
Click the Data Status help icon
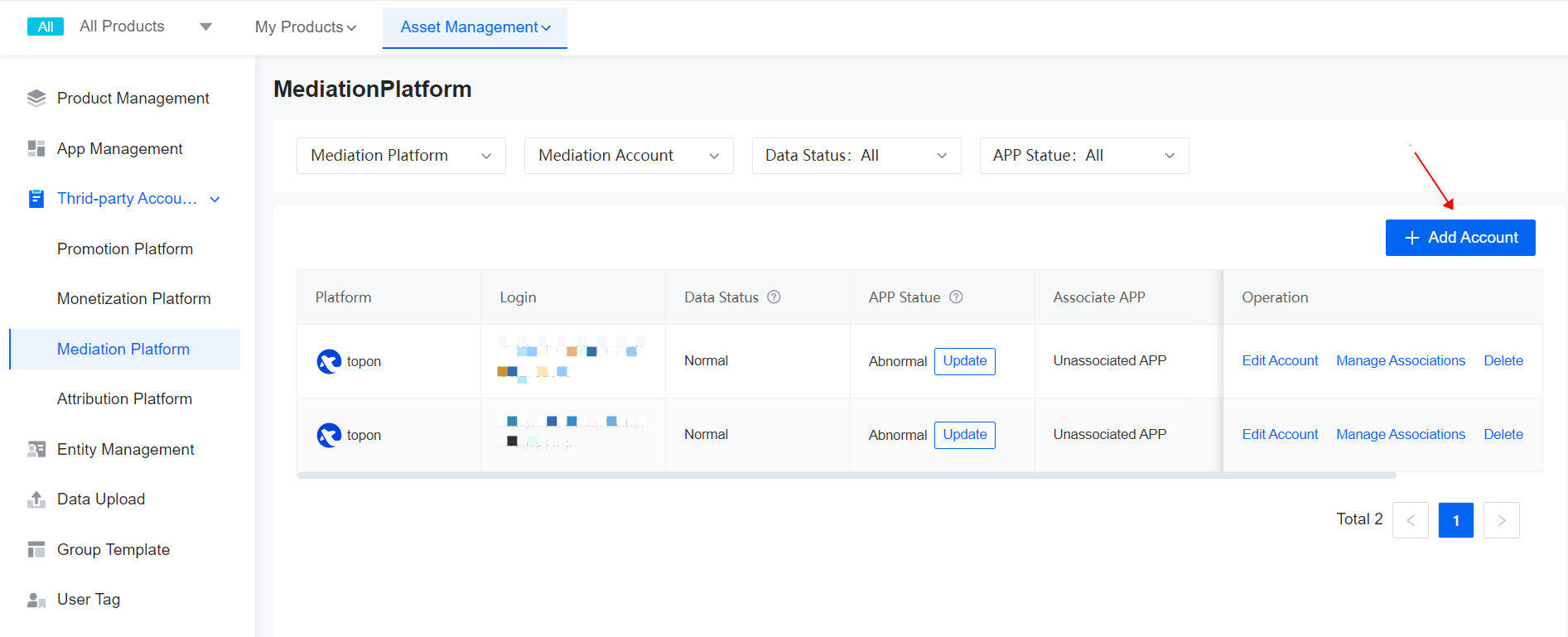tap(774, 297)
